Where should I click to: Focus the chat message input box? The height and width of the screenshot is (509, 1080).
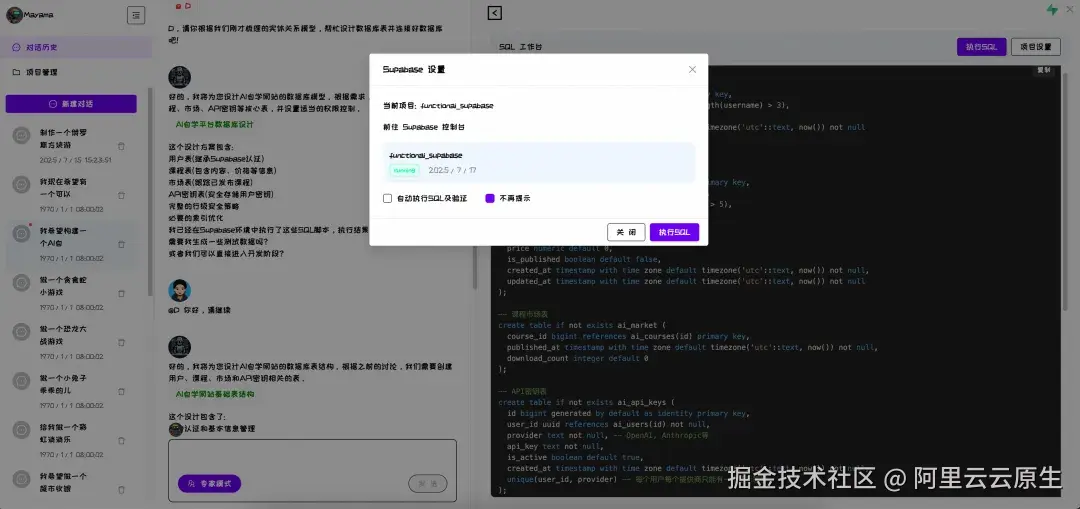pyautogui.click(x=312, y=470)
